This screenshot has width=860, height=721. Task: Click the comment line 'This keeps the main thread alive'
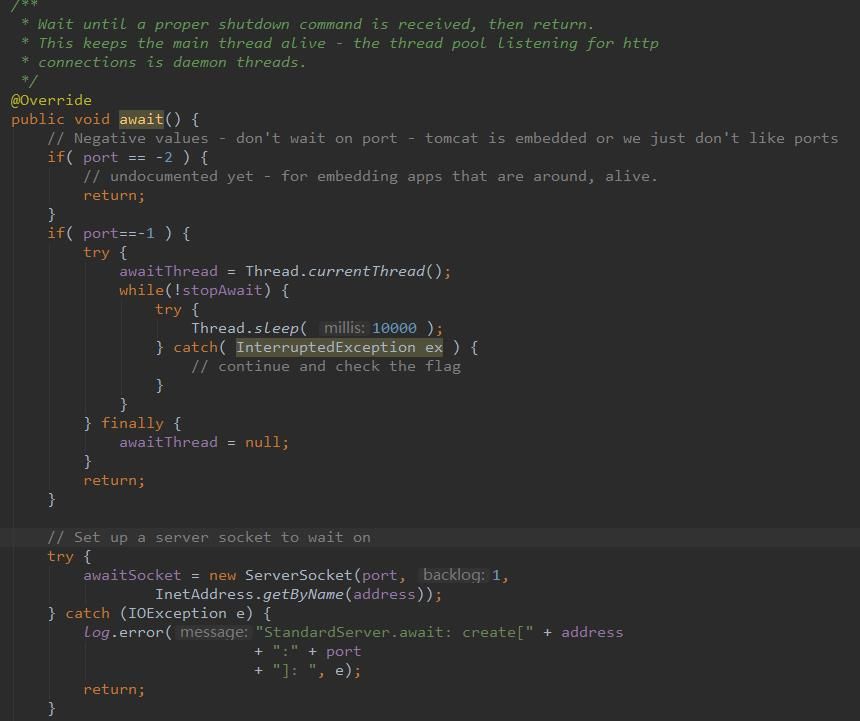[348, 43]
